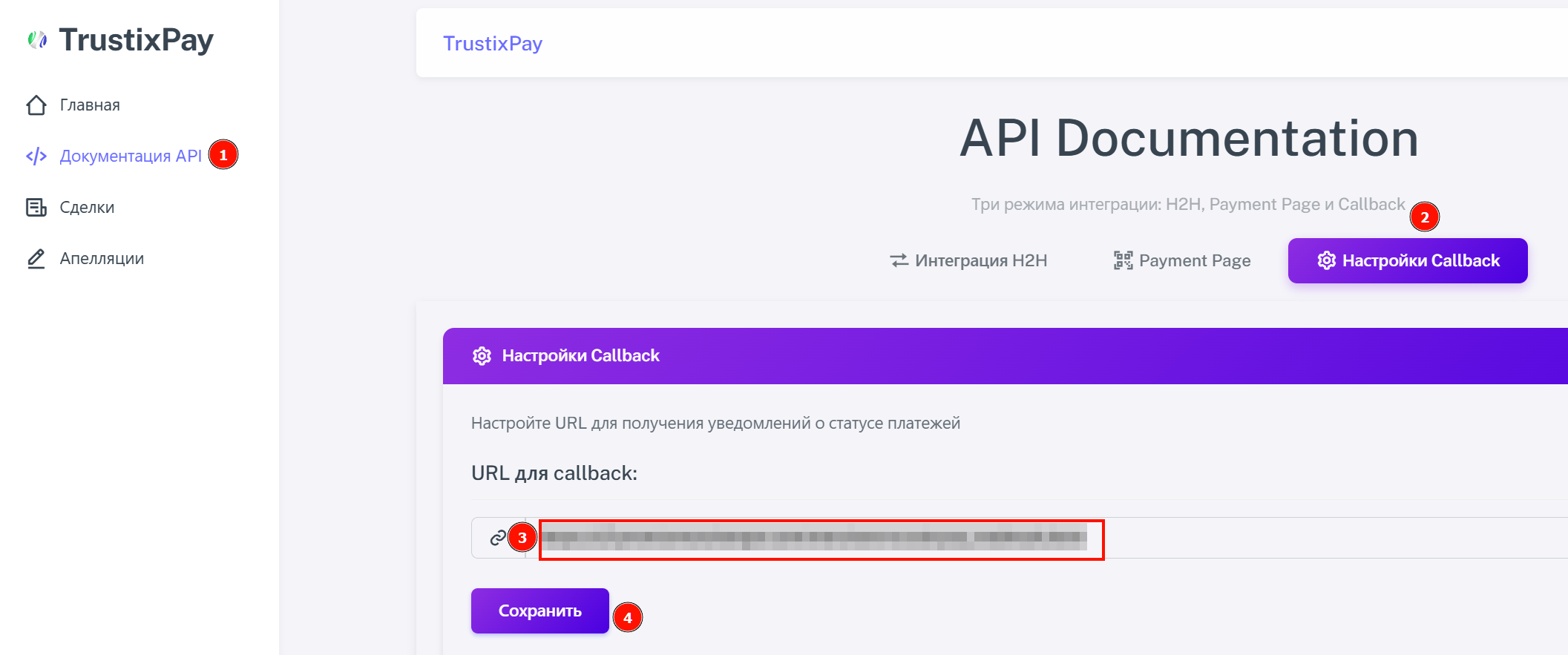
Task: Click the chain link icon beside URL field
Action: 498,538
